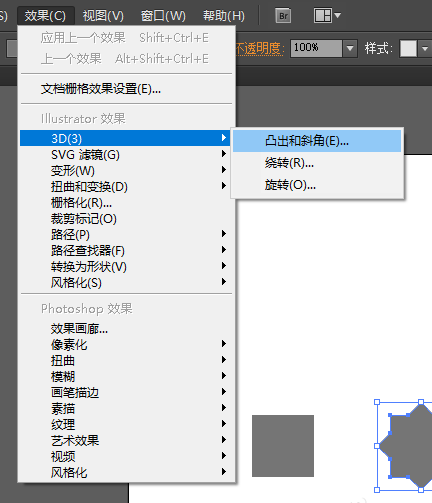Expand the 艺术效果 submenu

coord(125,440)
